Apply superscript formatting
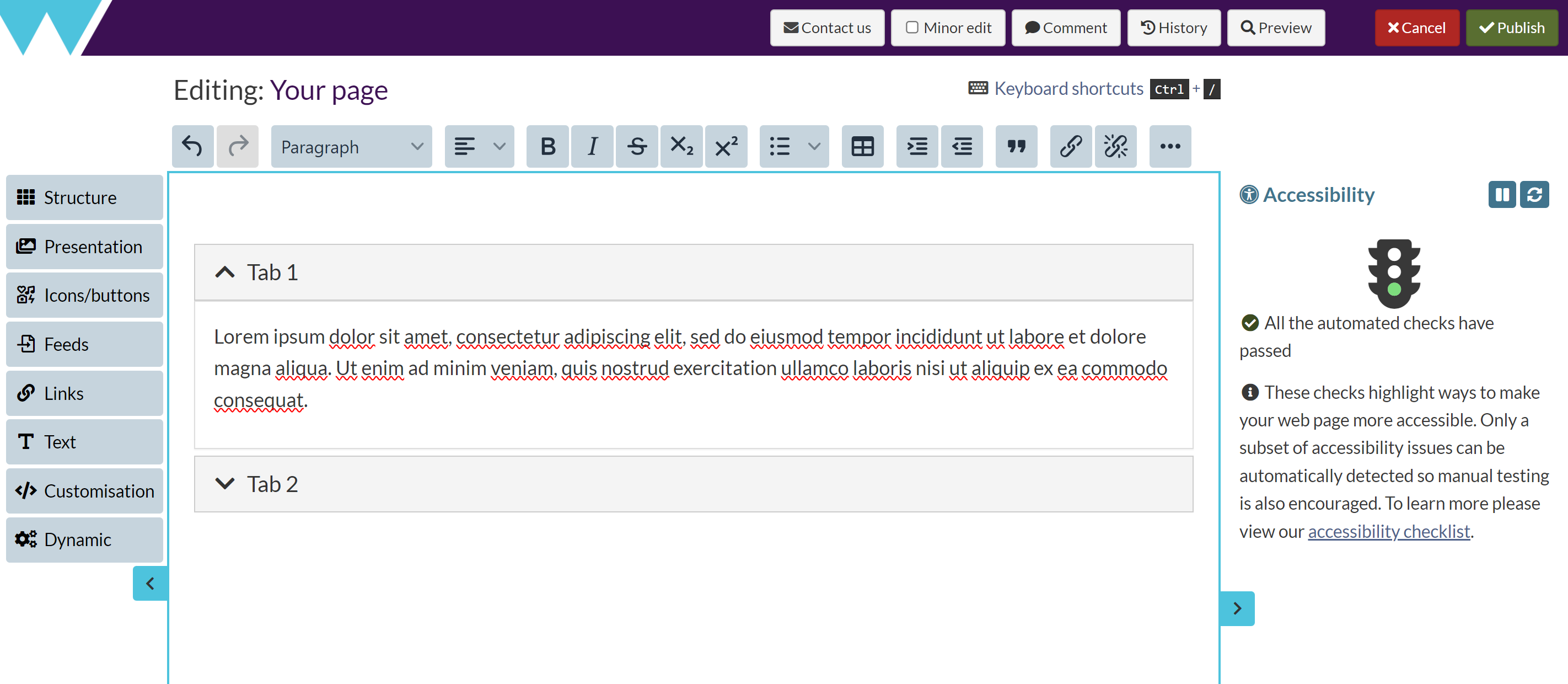This screenshot has height=684, width=1568. (x=726, y=146)
